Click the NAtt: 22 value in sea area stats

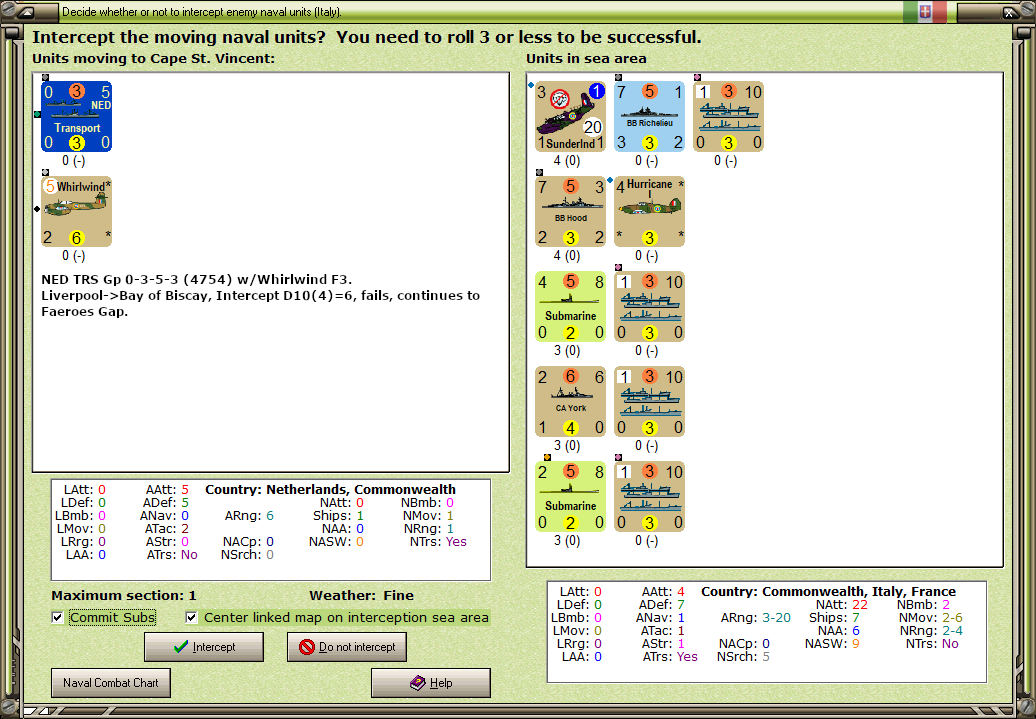coord(860,605)
